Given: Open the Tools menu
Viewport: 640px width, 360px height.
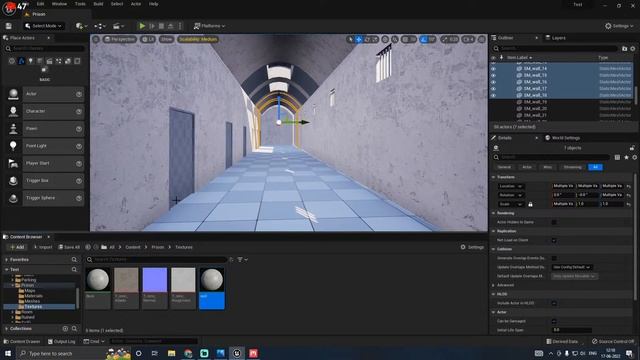Looking at the screenshot, I should pyautogui.click(x=80, y=4).
